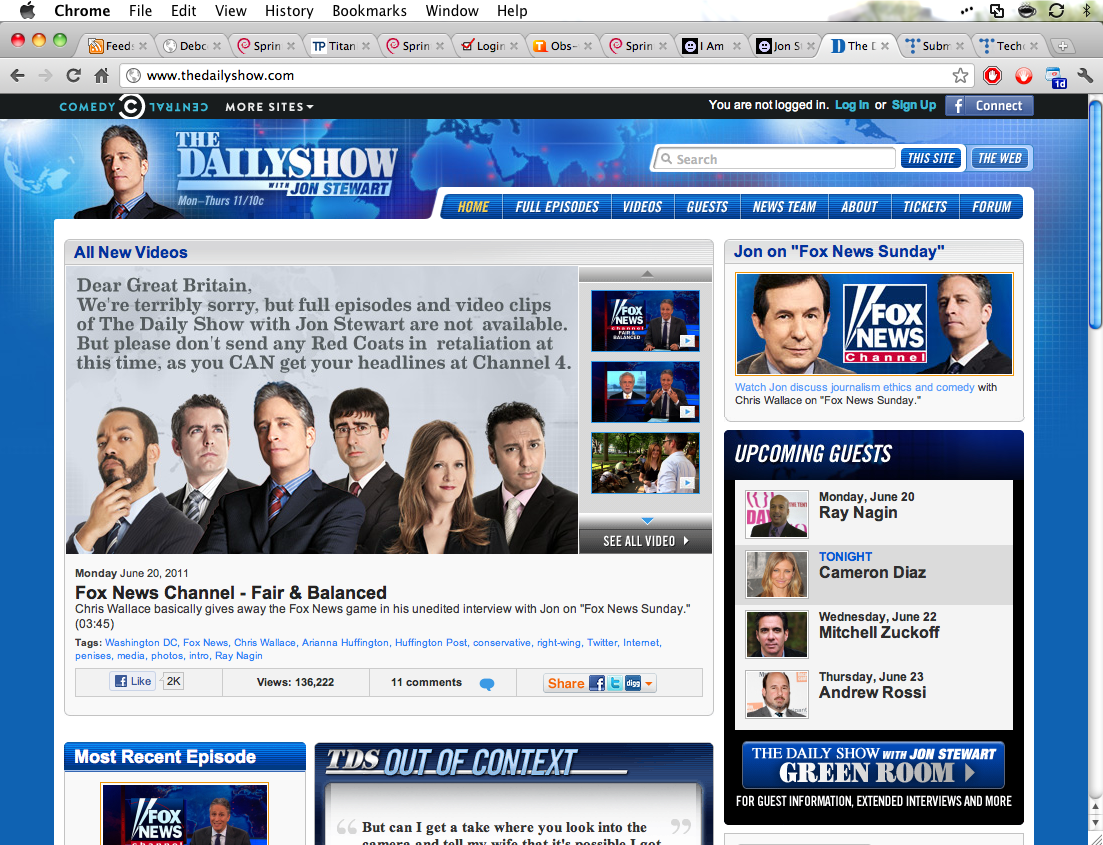Open the VIDEOS nav tab
Viewport: 1103px width, 845px height.
pyautogui.click(x=642, y=207)
